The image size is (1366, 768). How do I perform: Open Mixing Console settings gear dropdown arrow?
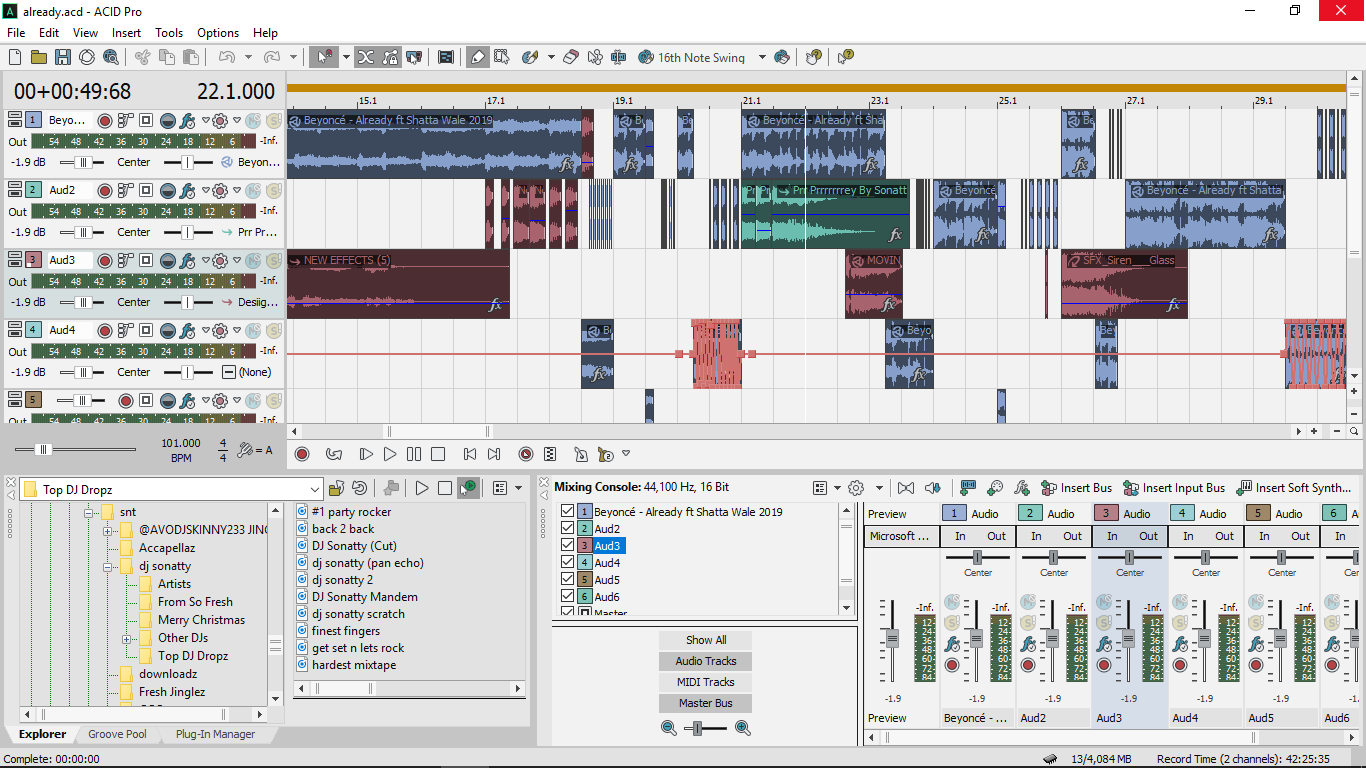879,488
